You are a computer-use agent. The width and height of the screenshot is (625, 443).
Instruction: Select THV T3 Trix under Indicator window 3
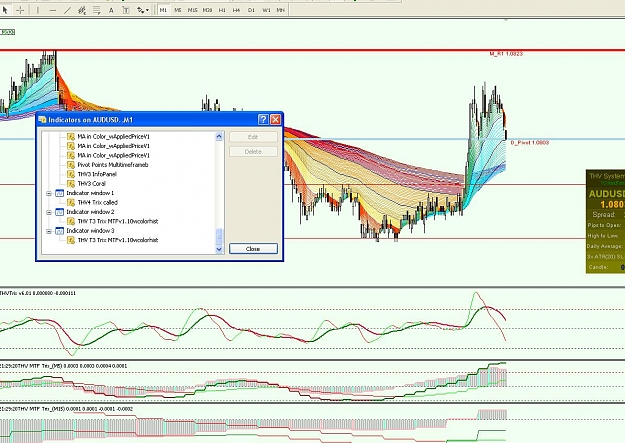click(118, 240)
